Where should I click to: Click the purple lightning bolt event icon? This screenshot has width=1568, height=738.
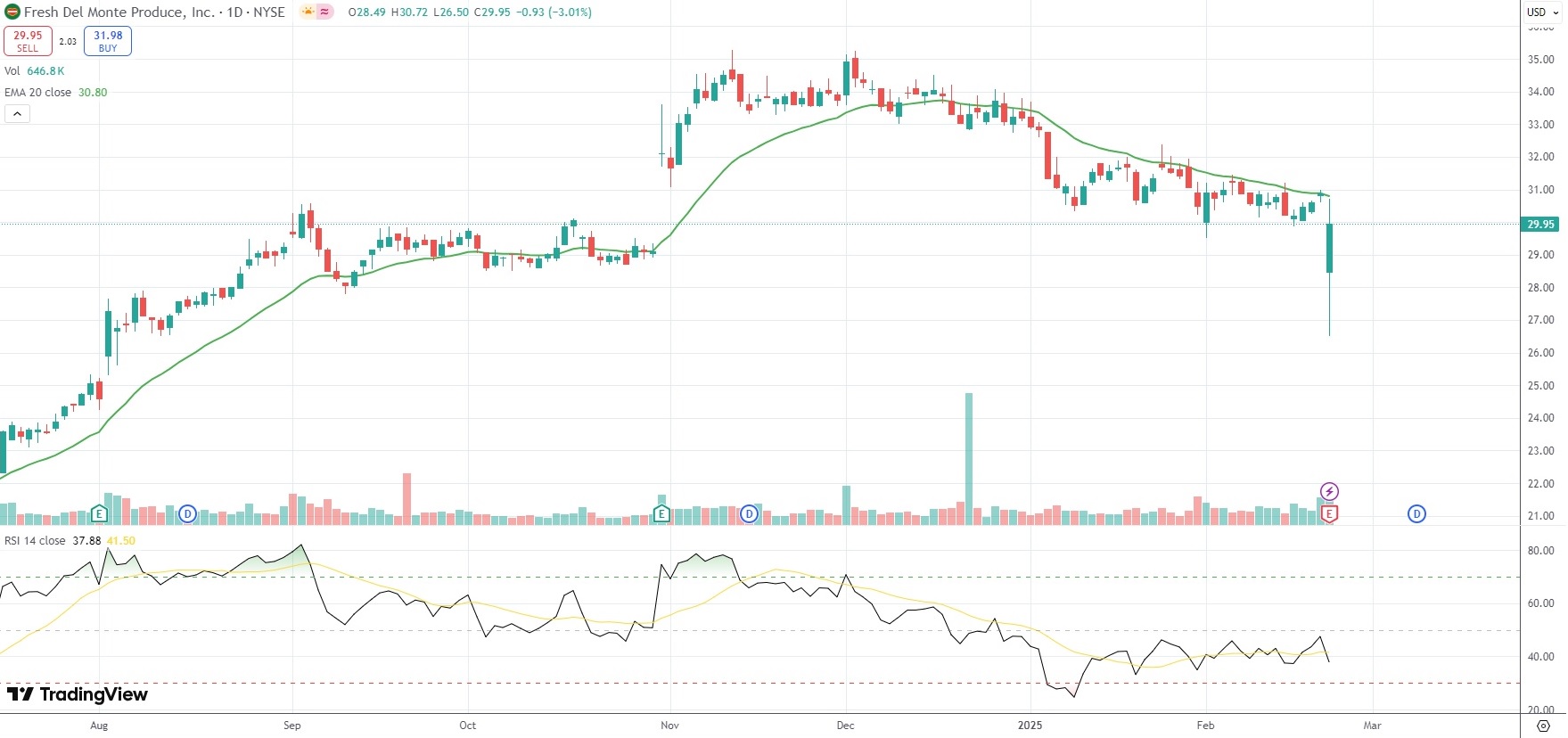(x=1329, y=491)
